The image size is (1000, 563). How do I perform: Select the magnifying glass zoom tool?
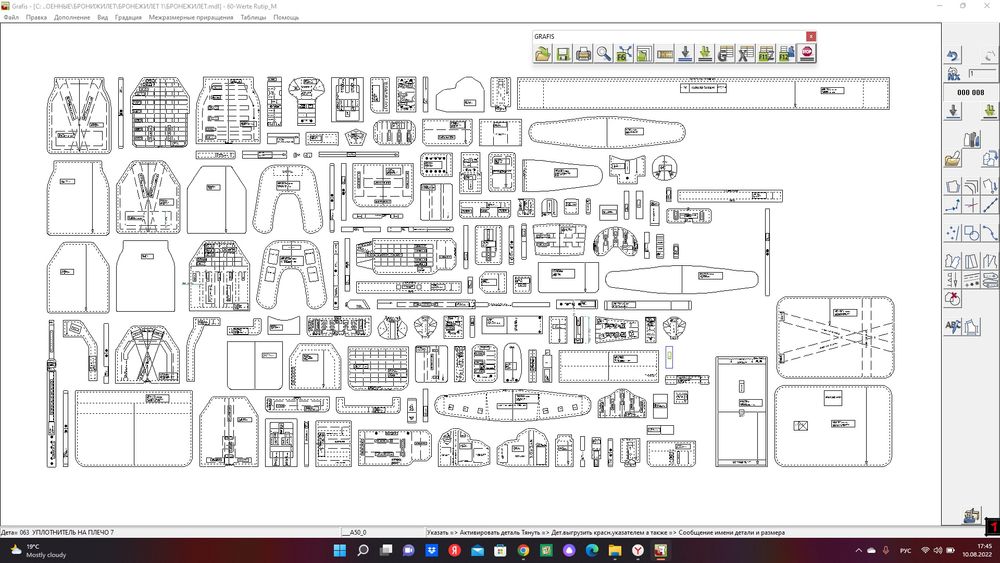[x=604, y=53]
